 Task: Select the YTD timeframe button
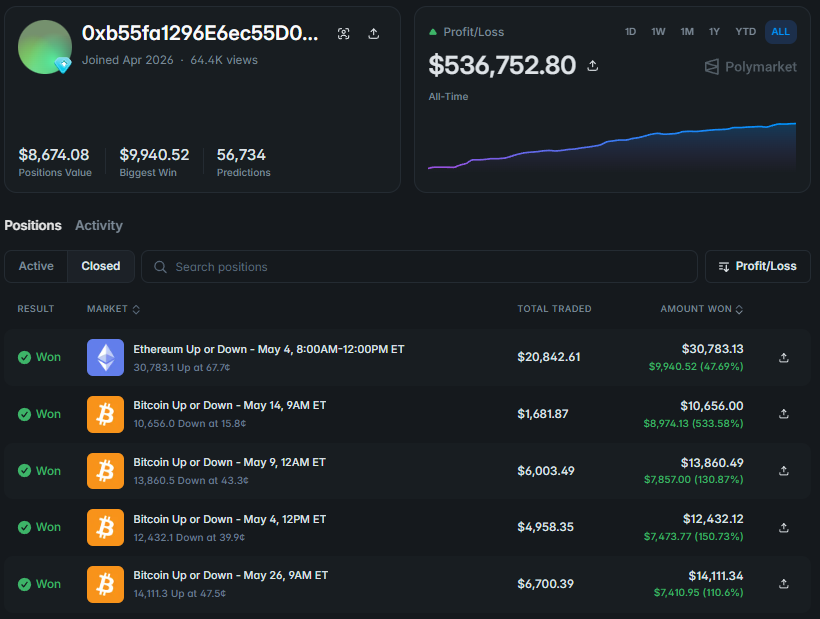coord(745,32)
